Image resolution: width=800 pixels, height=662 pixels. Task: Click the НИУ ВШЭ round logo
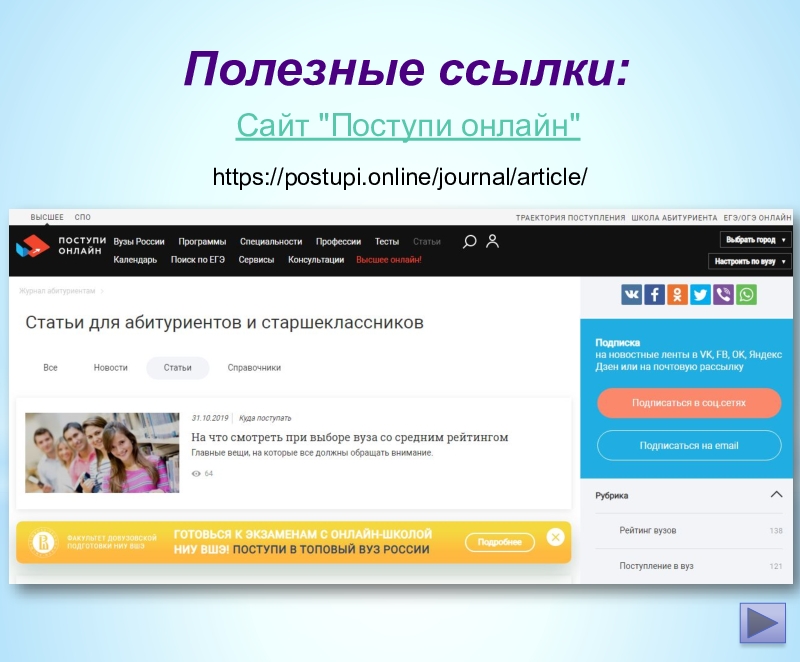point(43,542)
